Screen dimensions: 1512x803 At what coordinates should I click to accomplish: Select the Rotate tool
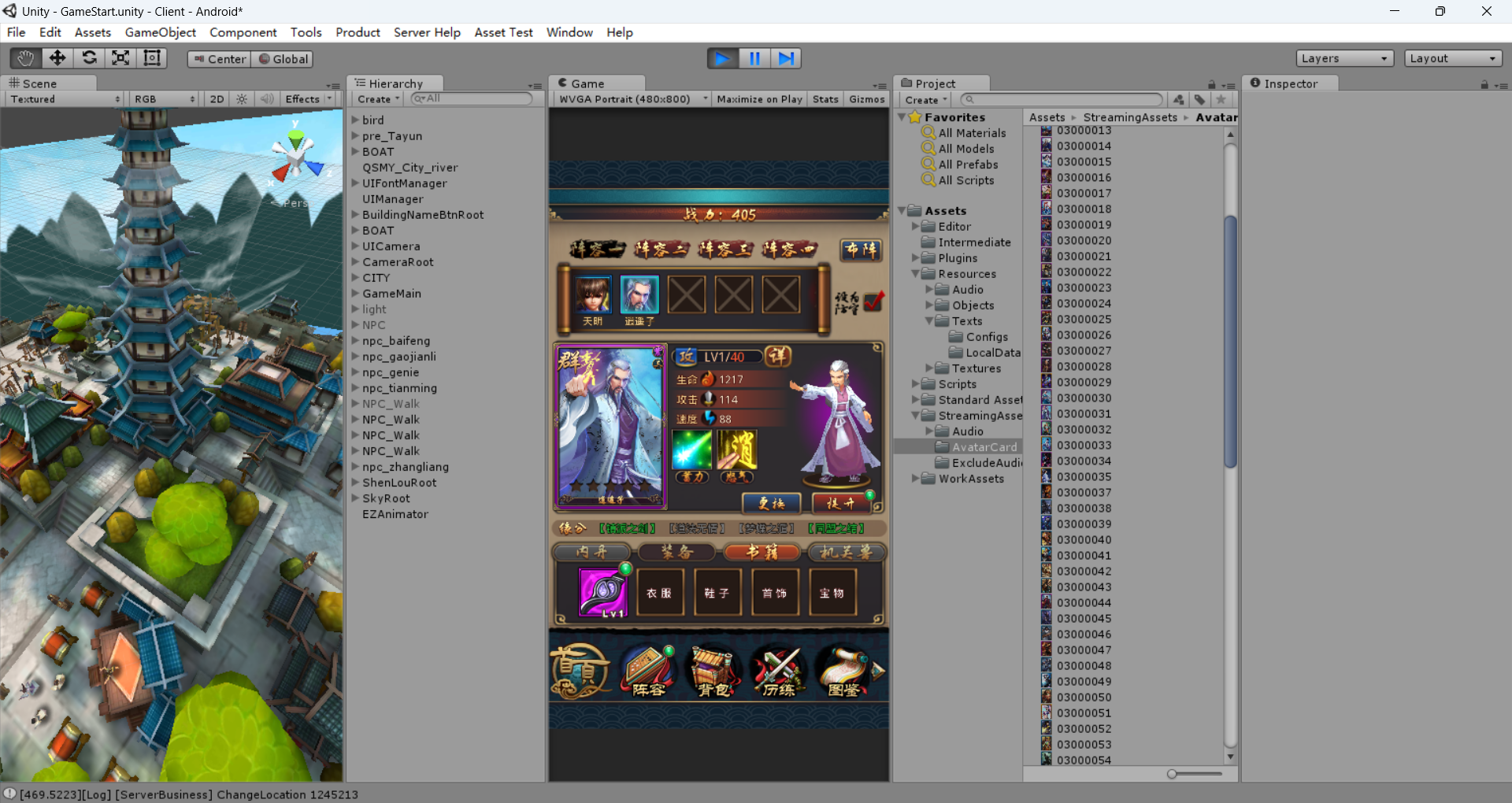tap(89, 58)
